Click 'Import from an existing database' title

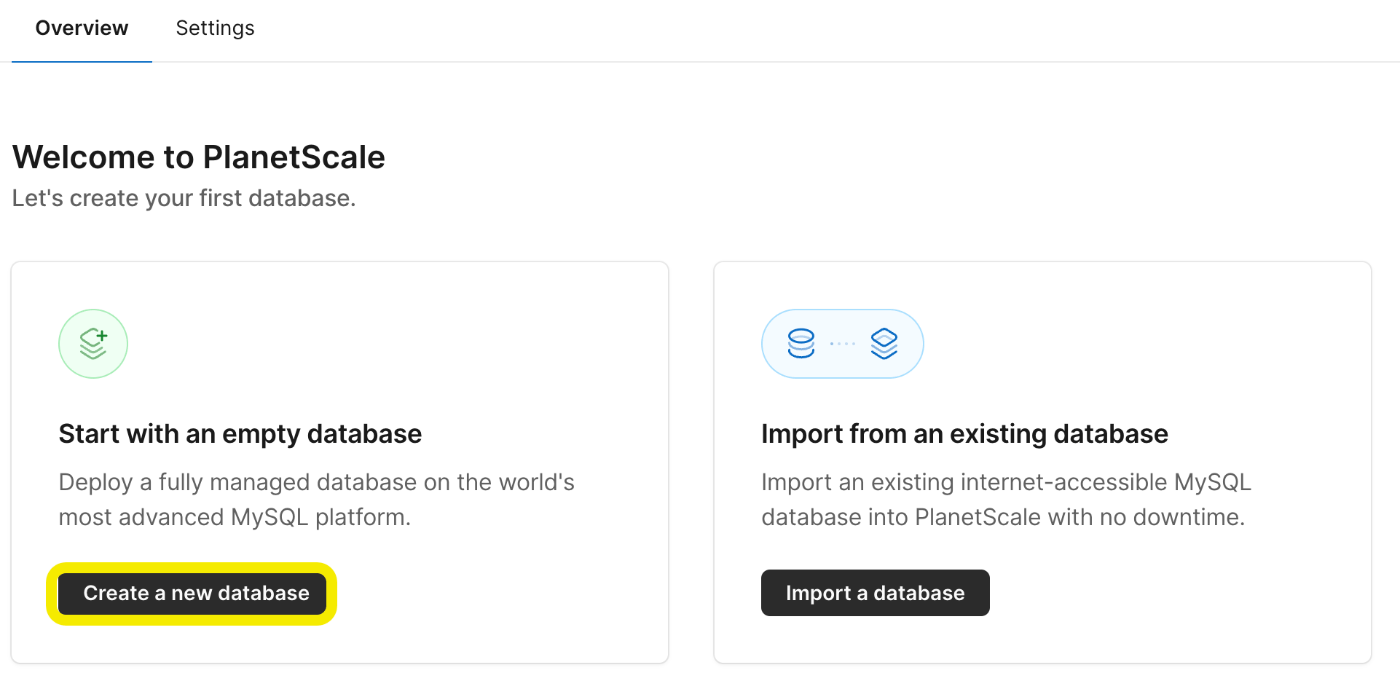pos(965,434)
